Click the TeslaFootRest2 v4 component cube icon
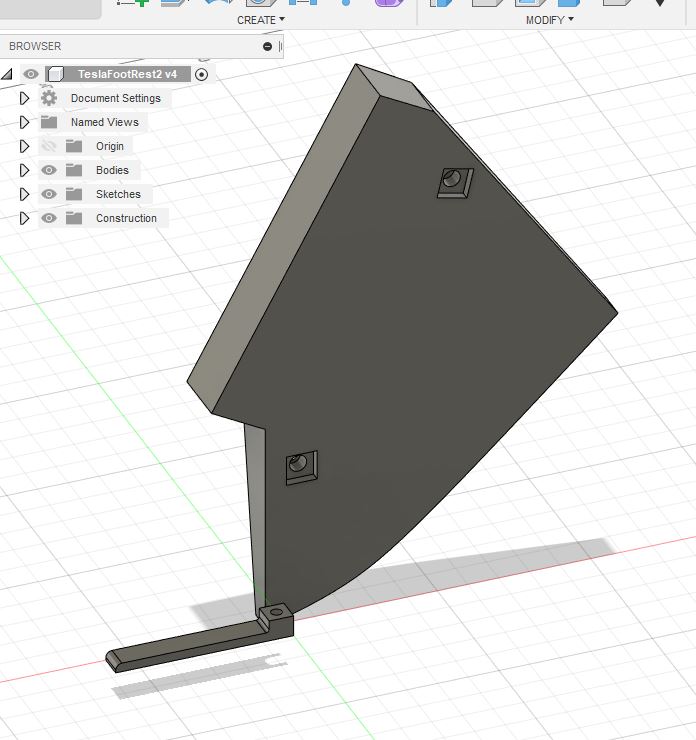 click(55, 74)
